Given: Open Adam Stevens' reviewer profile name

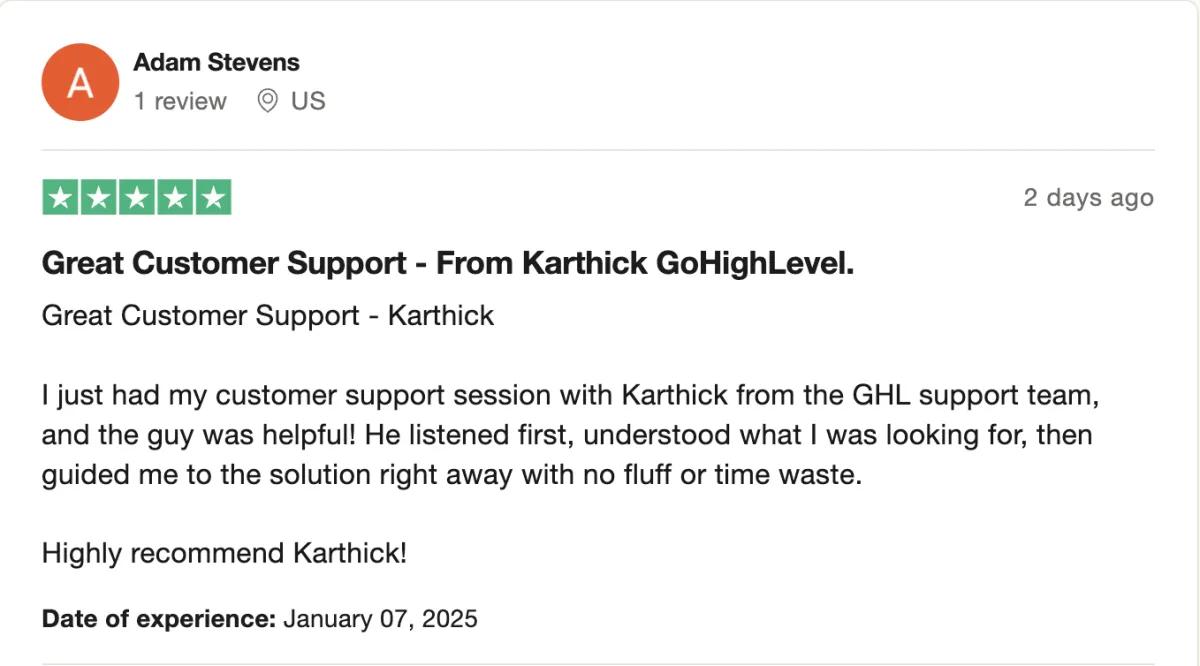Looking at the screenshot, I should (x=216, y=62).
